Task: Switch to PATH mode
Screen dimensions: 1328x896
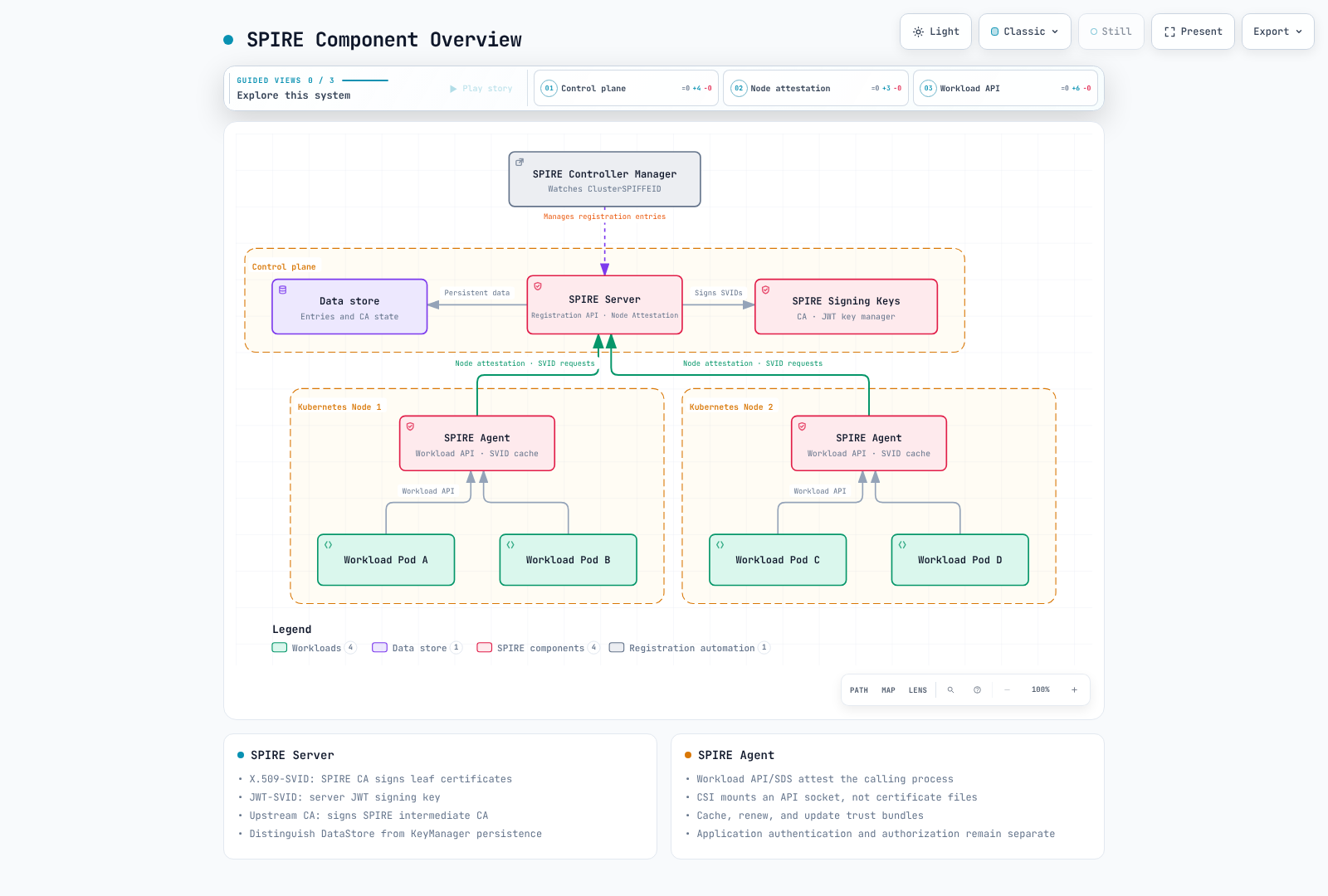Action: pyautogui.click(x=859, y=689)
